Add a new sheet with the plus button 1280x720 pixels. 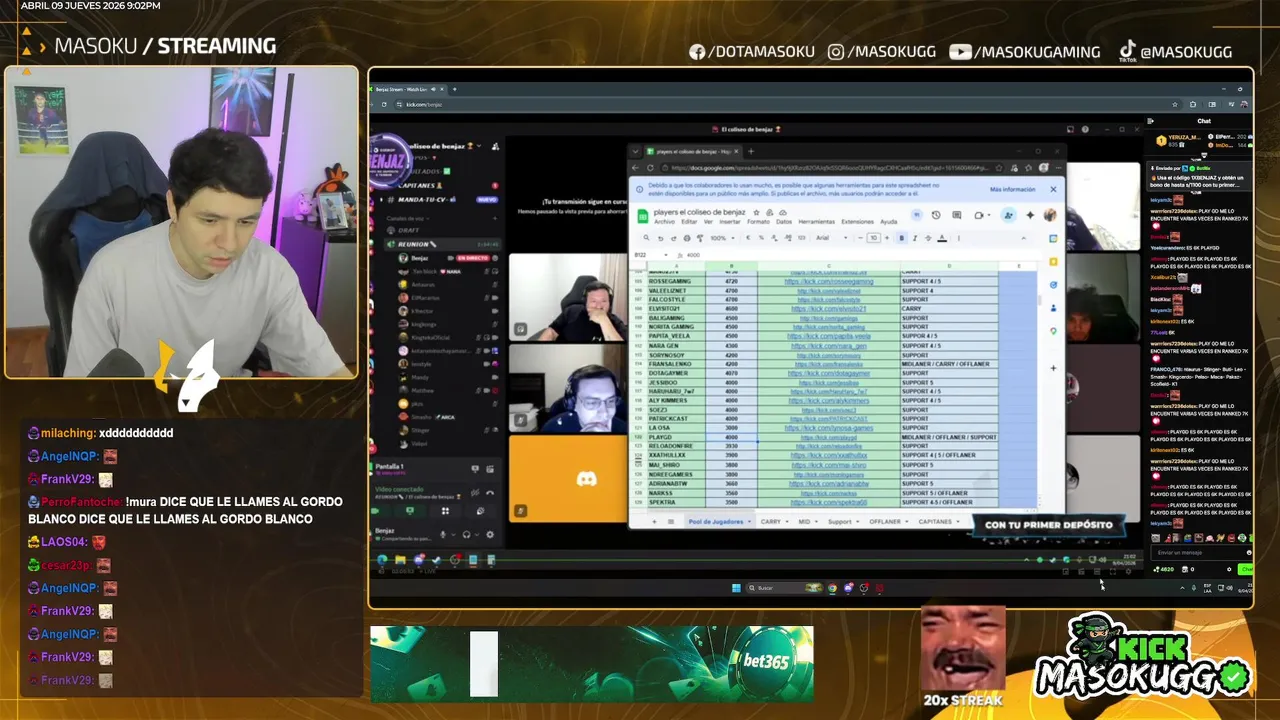point(654,521)
